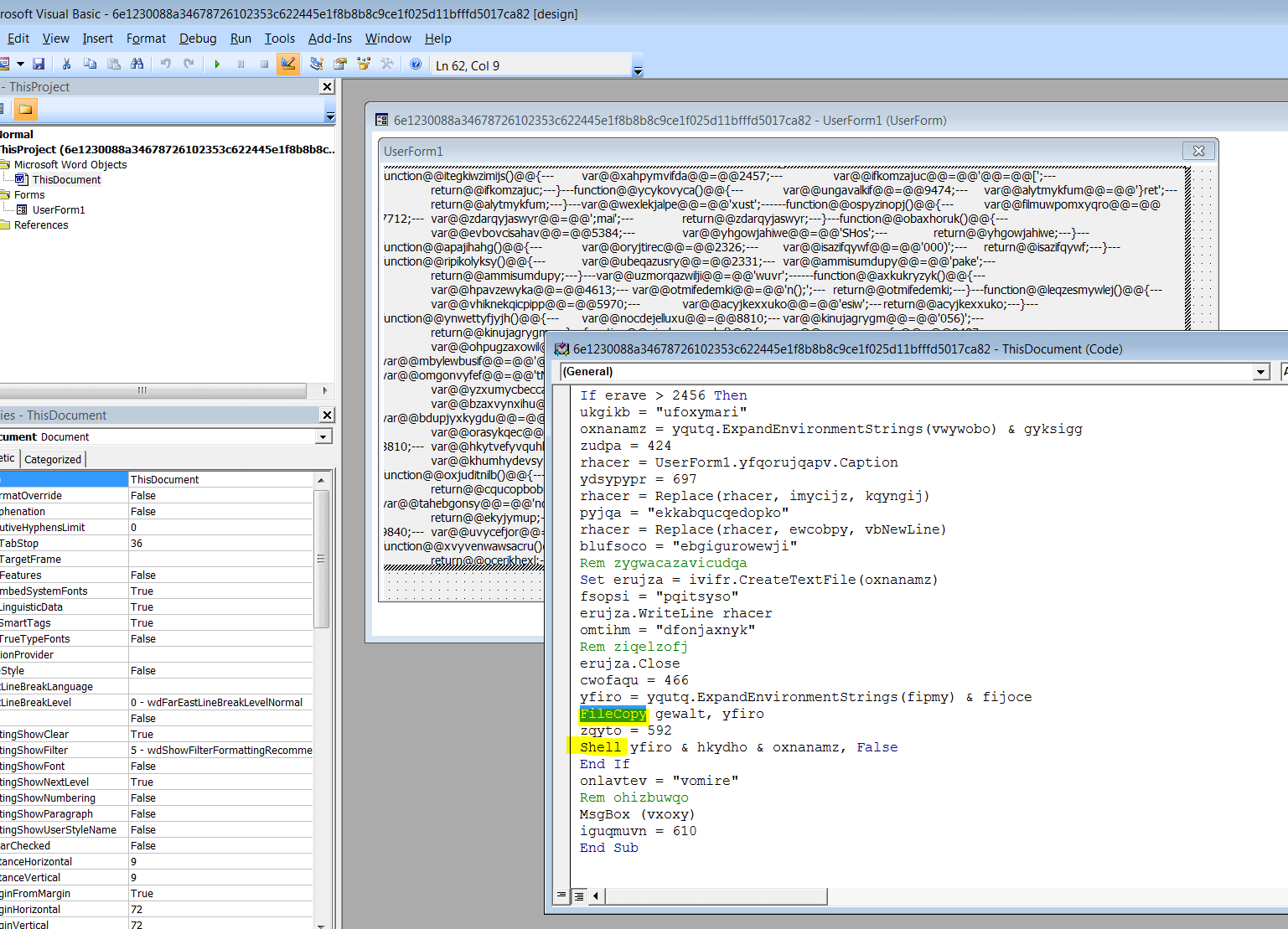
Task: Open the View menu
Action: tap(56, 38)
